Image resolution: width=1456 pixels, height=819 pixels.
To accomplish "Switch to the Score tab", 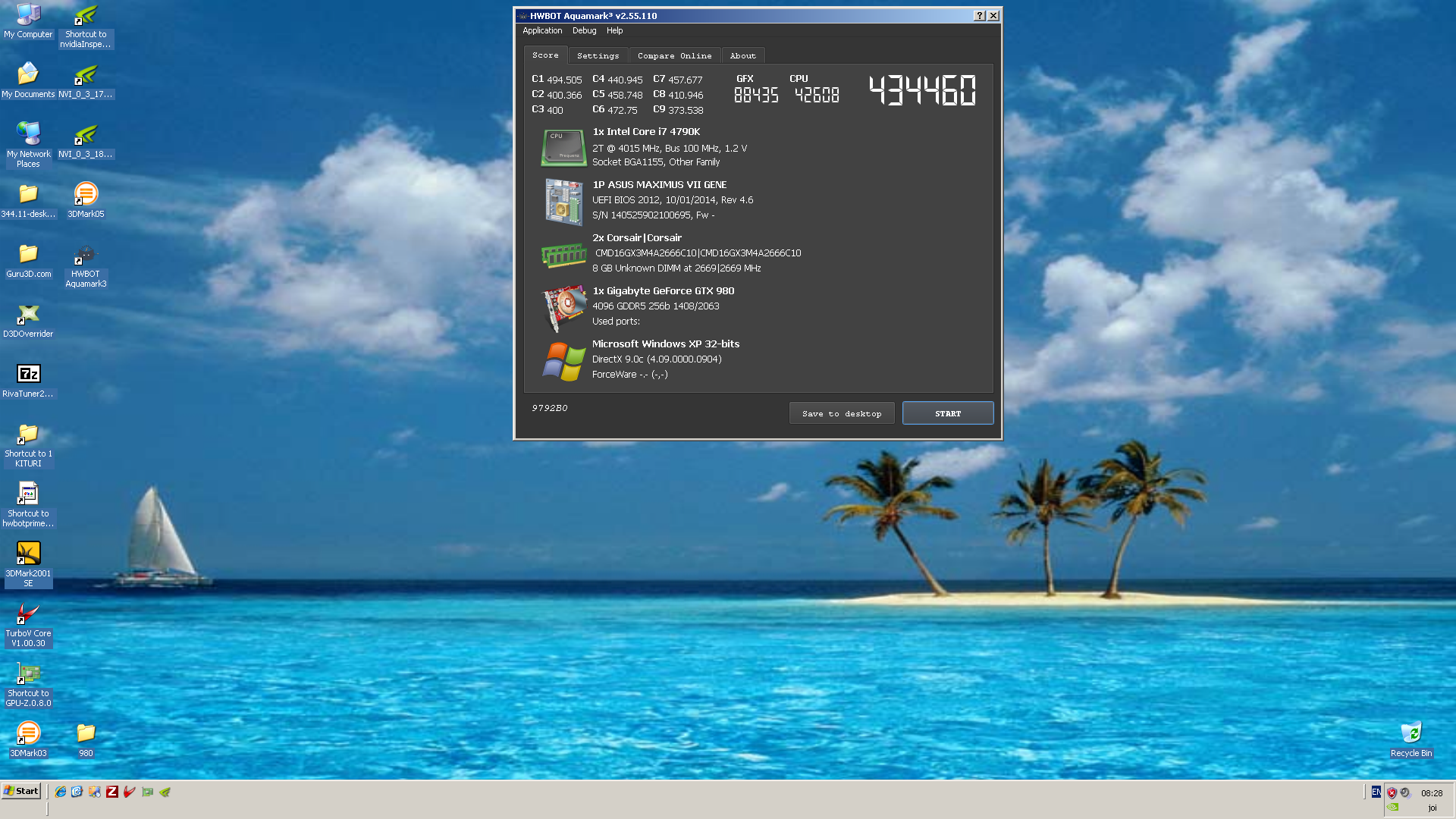I will (545, 55).
